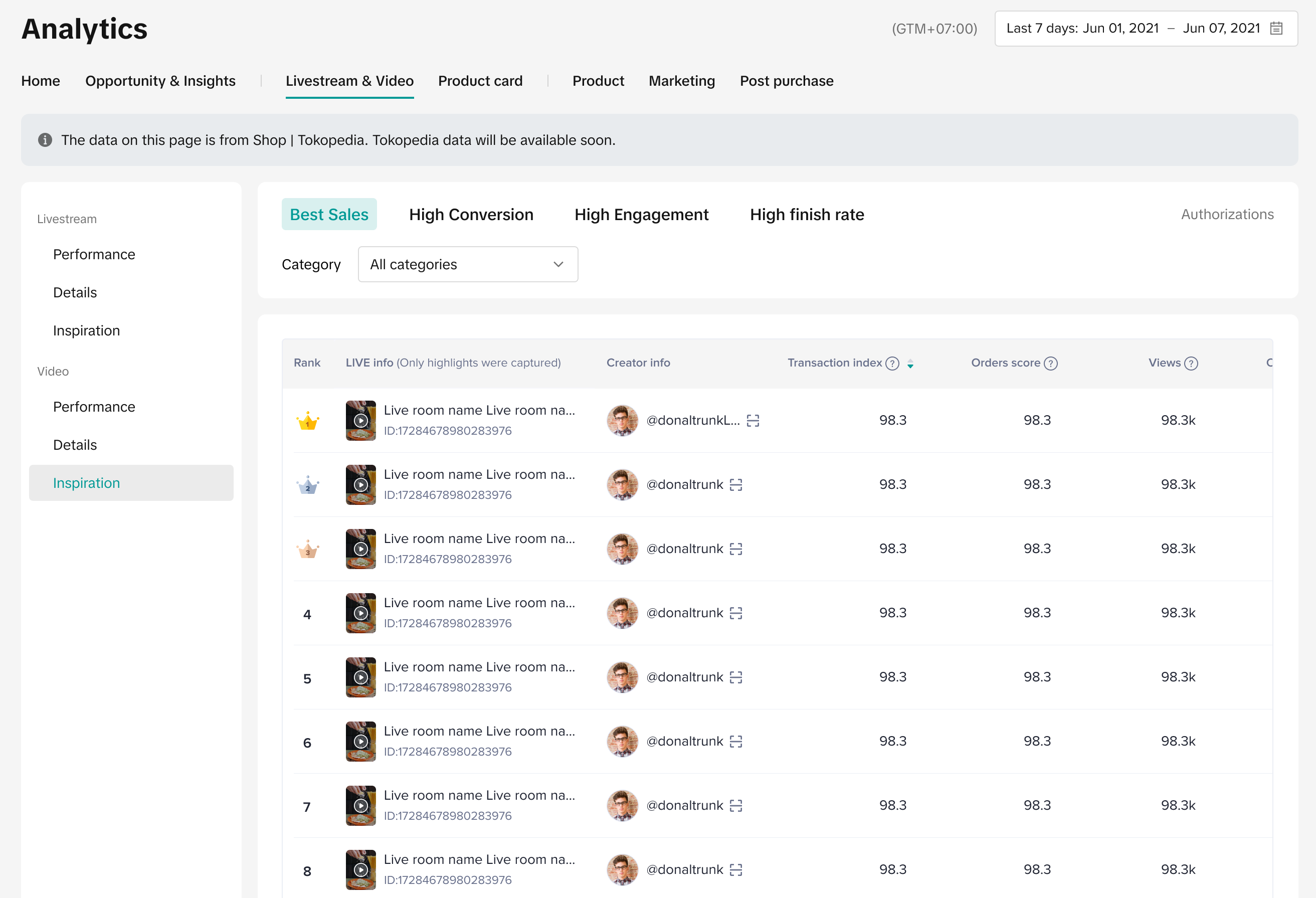Open the All categories dropdown
Viewport: 1316px width, 898px height.
[468, 264]
